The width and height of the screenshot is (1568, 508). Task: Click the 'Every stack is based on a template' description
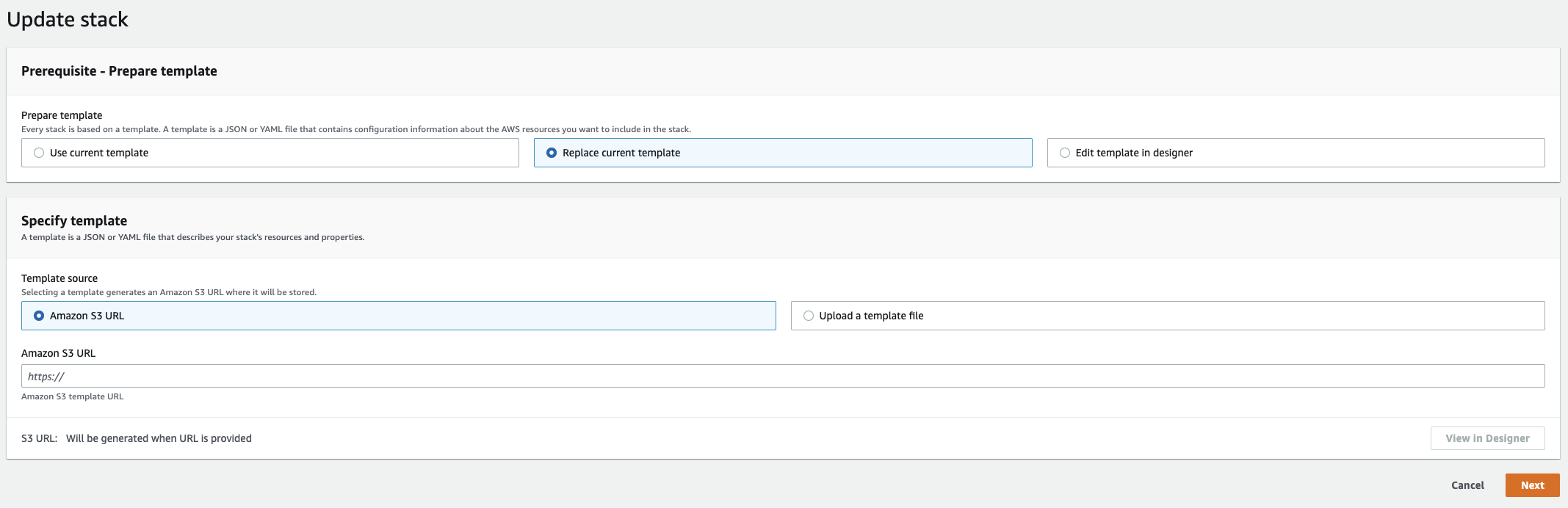click(355, 129)
